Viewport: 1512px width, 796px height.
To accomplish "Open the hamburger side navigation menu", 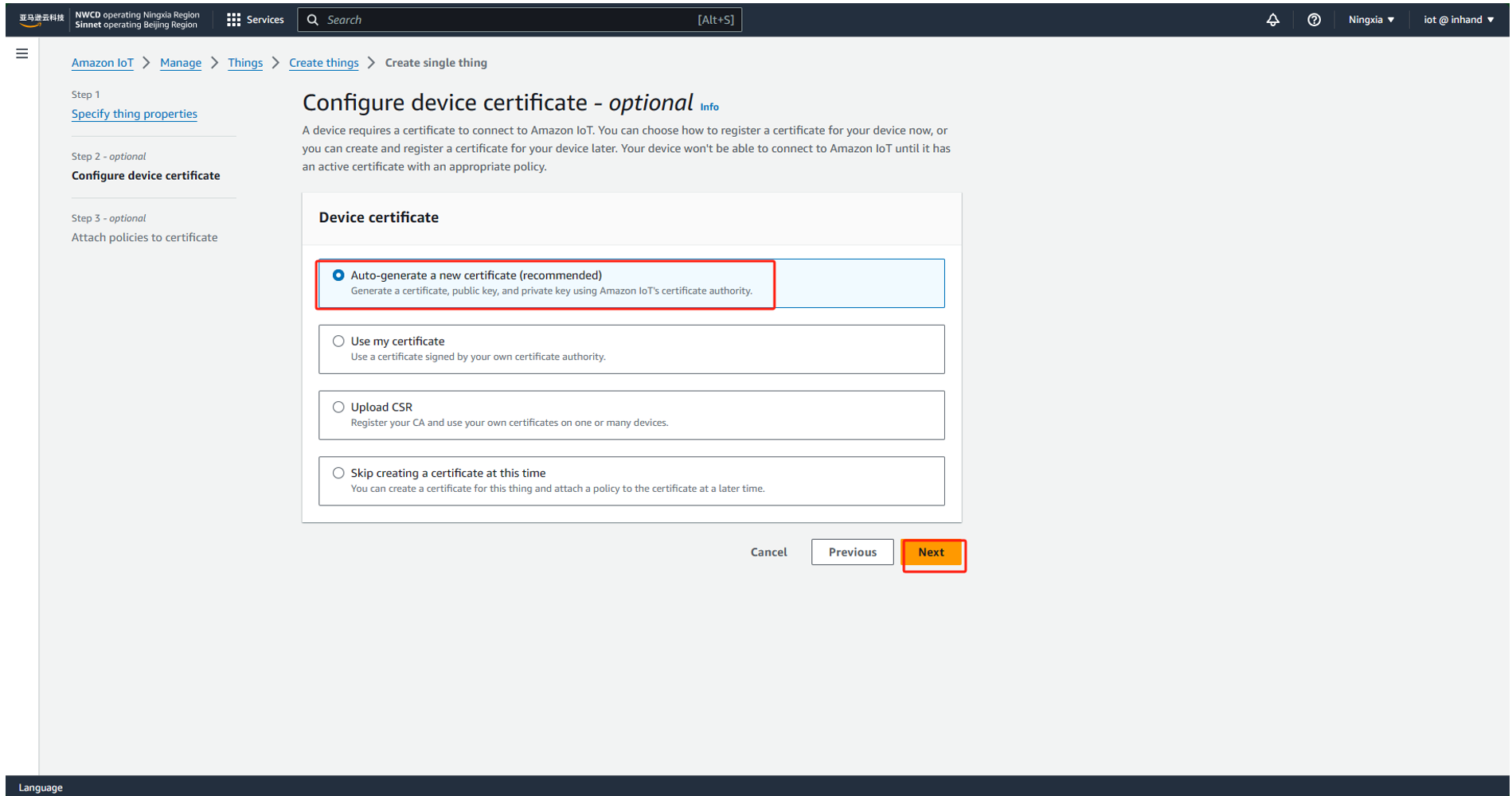I will 22,53.
